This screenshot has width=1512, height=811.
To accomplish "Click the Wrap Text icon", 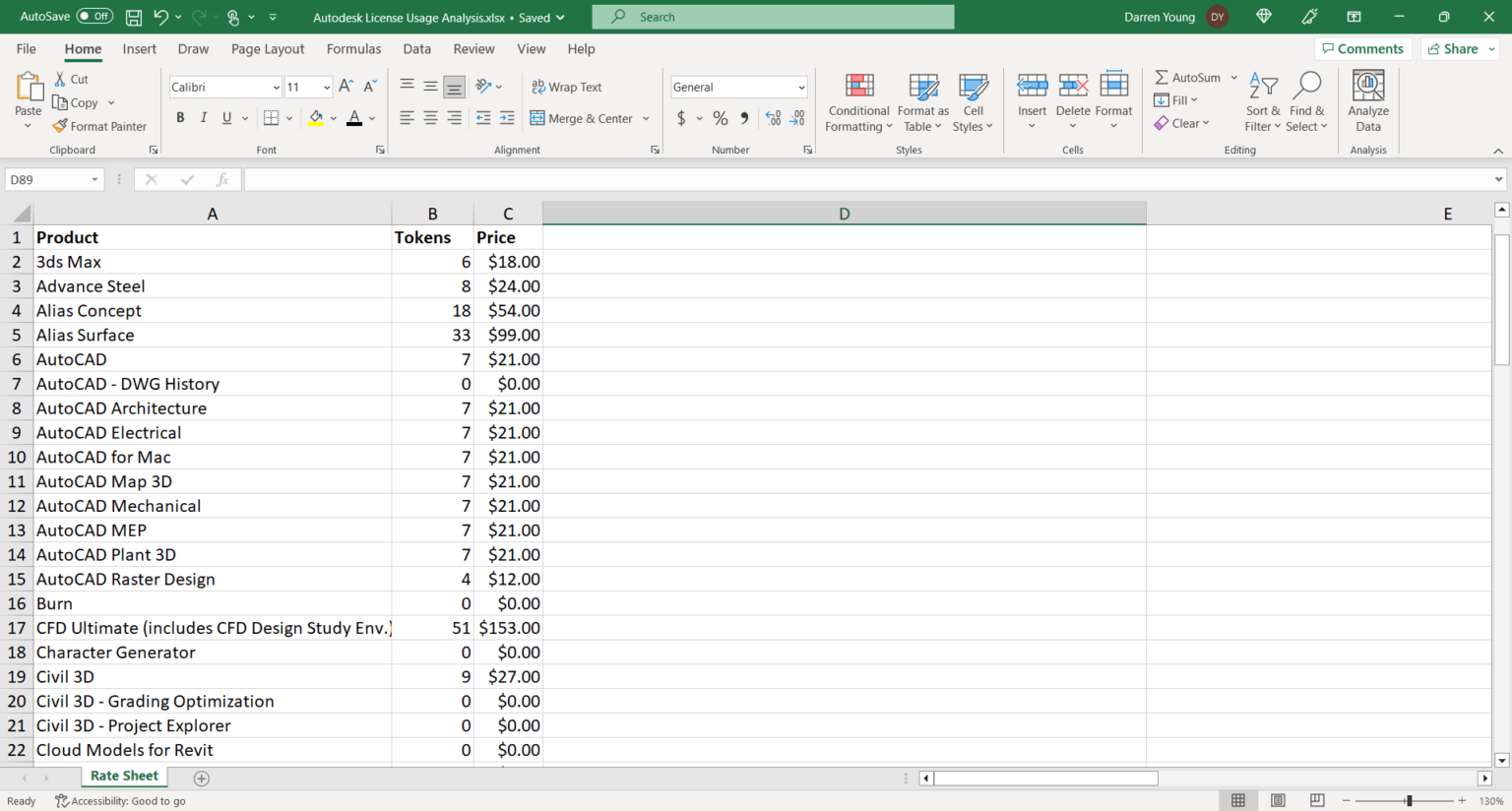I will click(538, 87).
